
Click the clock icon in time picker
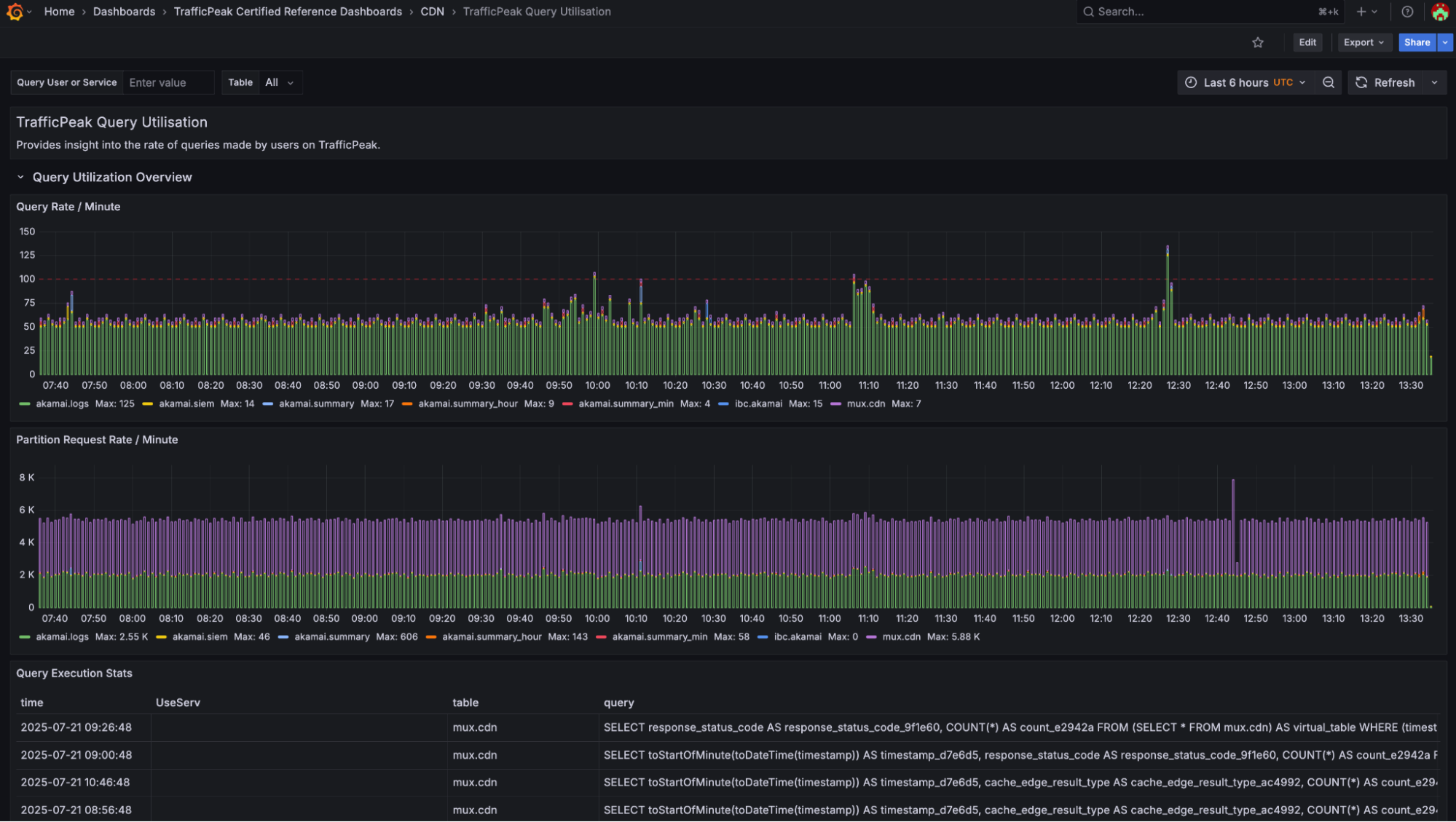(1192, 82)
